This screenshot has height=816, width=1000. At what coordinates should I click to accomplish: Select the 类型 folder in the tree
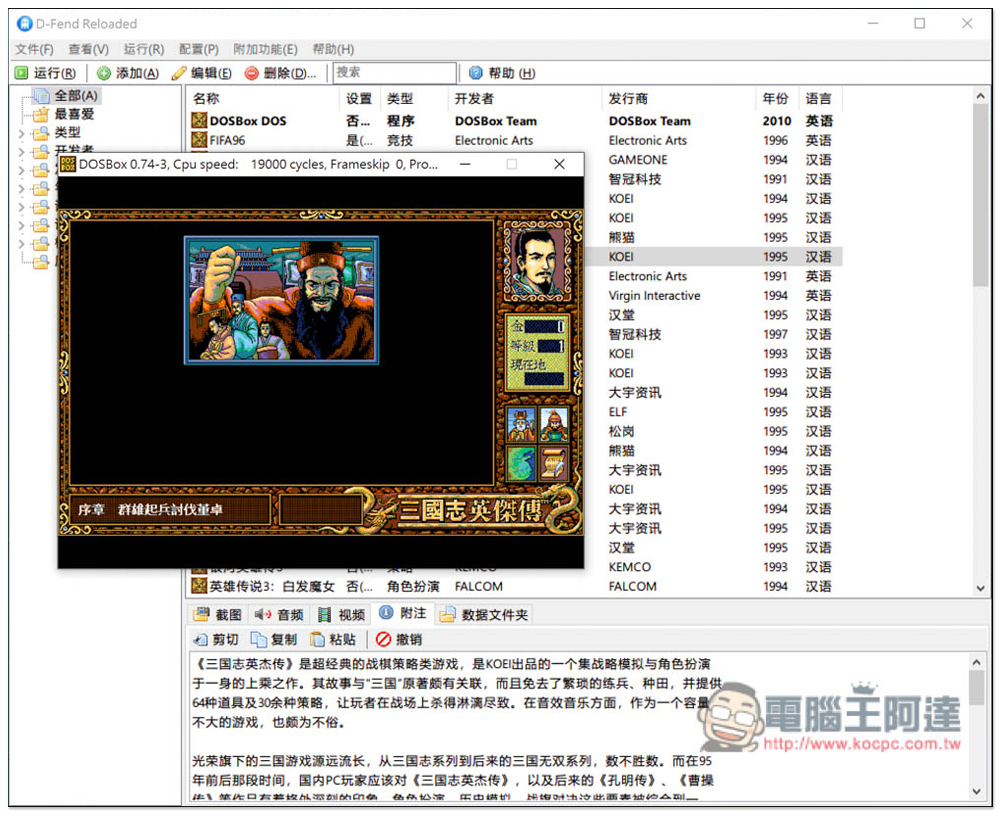tap(59, 133)
